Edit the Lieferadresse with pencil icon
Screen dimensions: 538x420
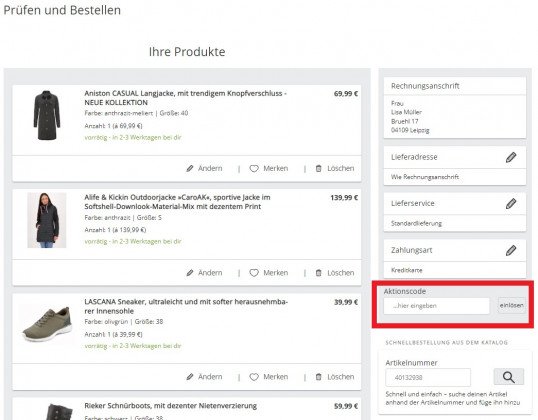(x=511, y=157)
